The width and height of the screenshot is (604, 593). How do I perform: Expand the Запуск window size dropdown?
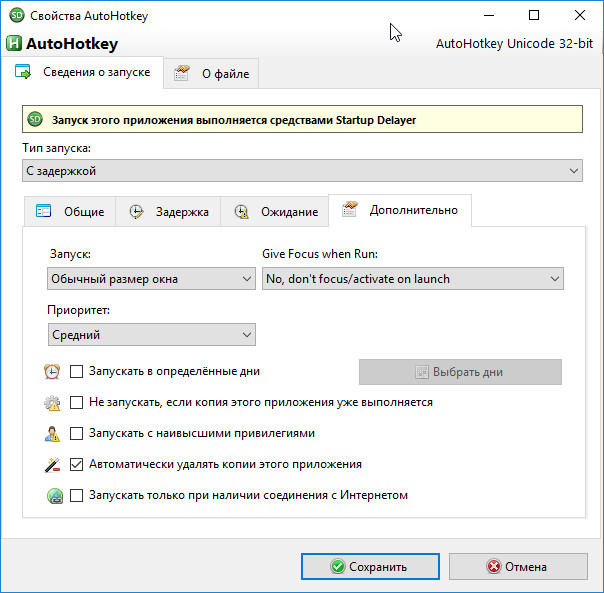tap(151, 279)
